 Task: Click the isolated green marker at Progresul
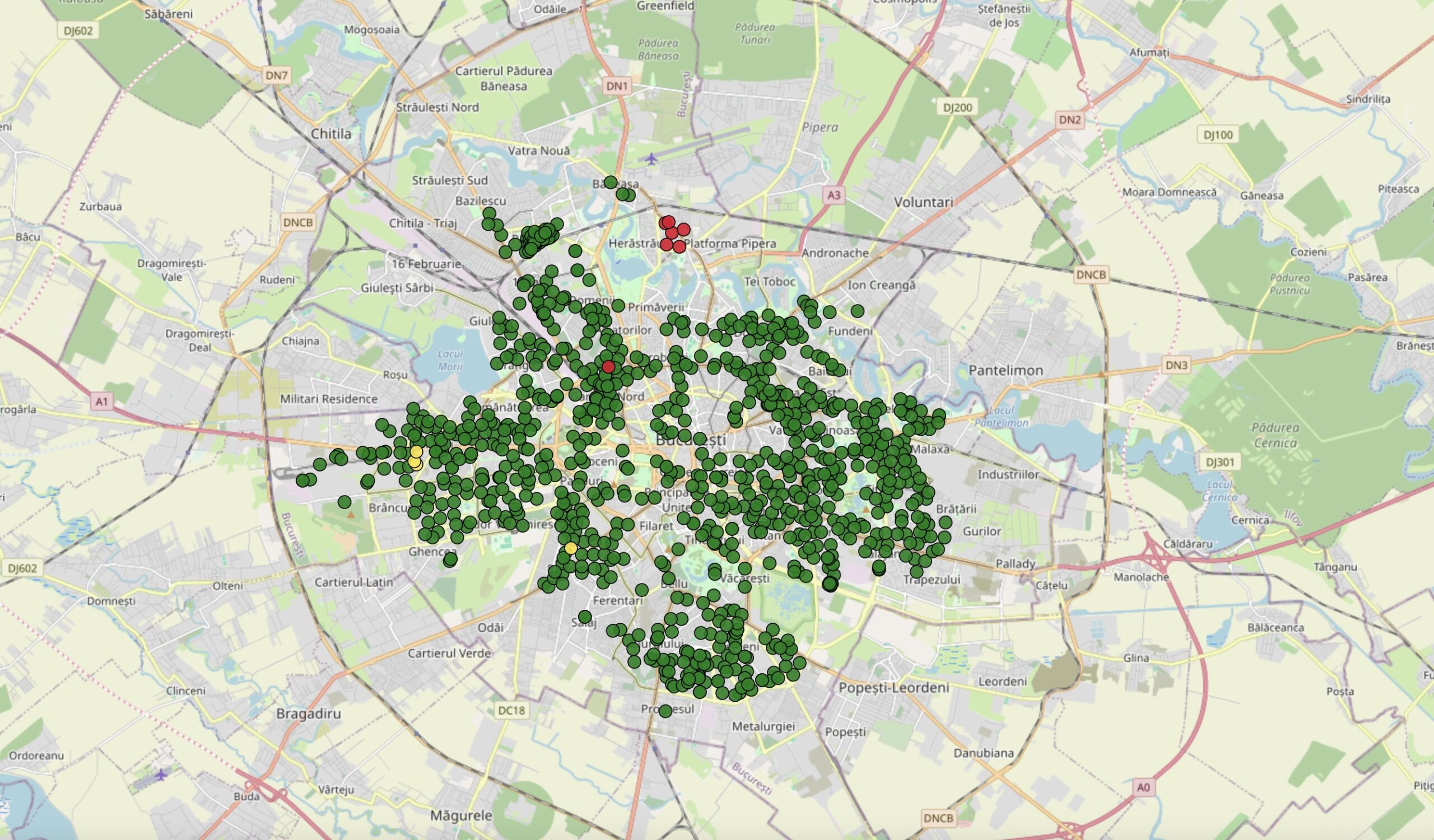tap(665, 711)
